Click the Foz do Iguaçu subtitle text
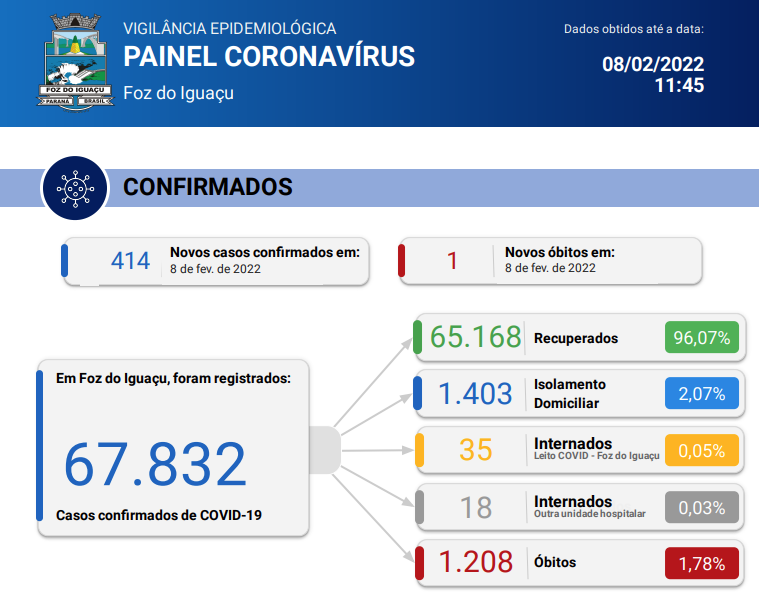Image resolution: width=759 pixels, height=593 pixels. click(178, 92)
